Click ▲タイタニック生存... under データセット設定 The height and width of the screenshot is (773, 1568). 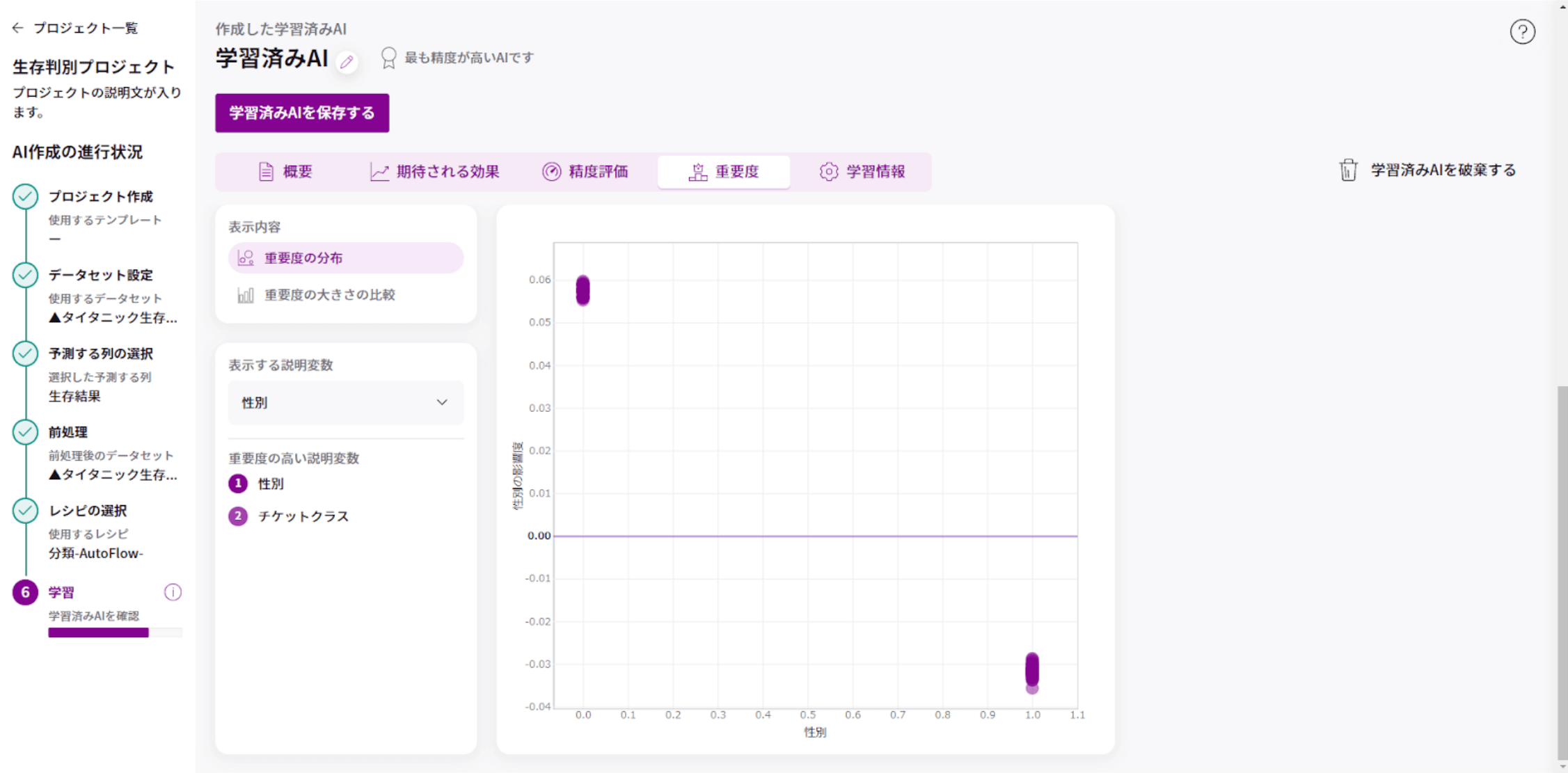pos(113,318)
